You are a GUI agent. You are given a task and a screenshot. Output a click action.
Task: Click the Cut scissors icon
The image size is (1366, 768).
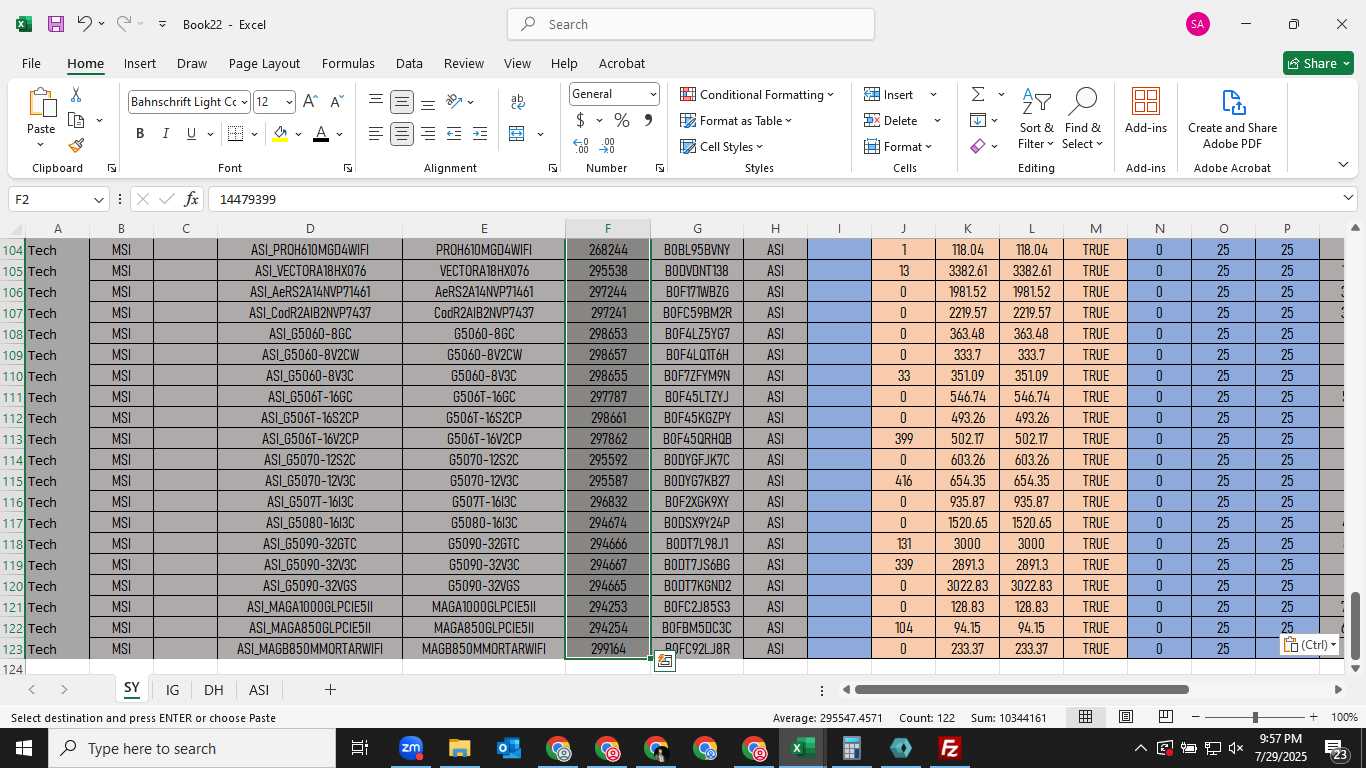76,95
